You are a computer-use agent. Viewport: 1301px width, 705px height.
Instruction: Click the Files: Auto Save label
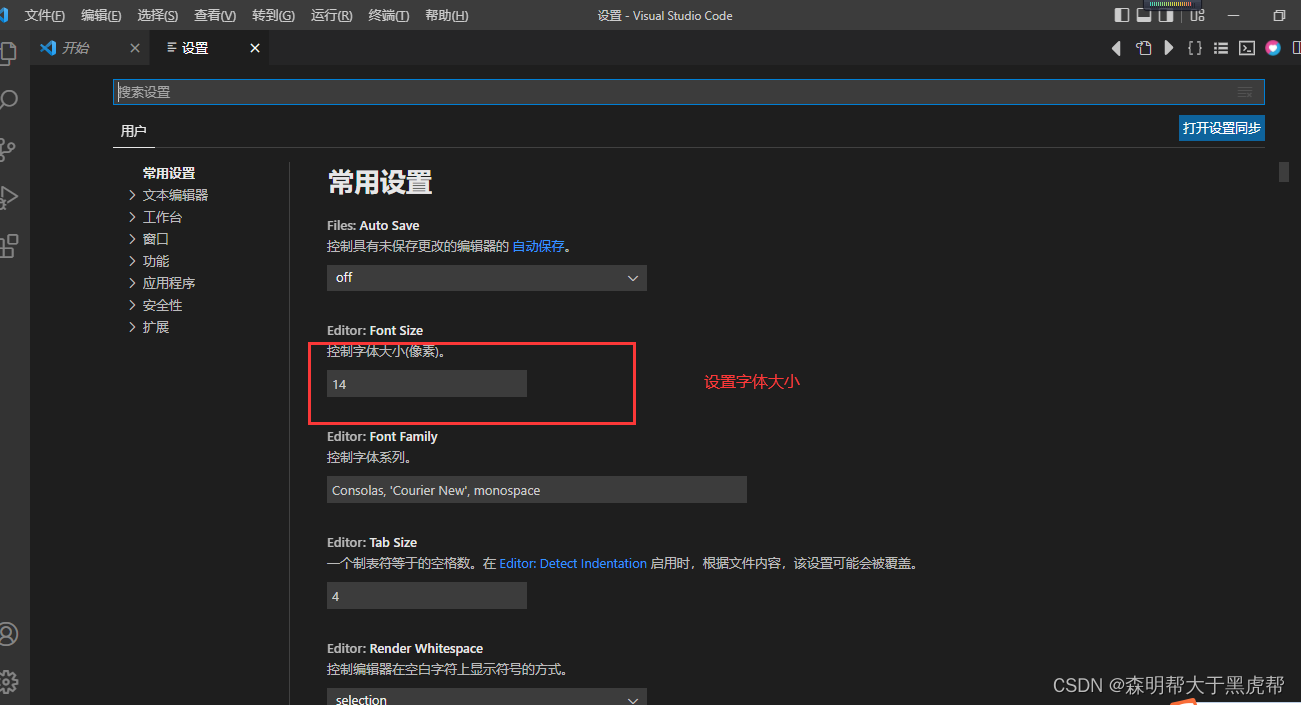click(373, 225)
